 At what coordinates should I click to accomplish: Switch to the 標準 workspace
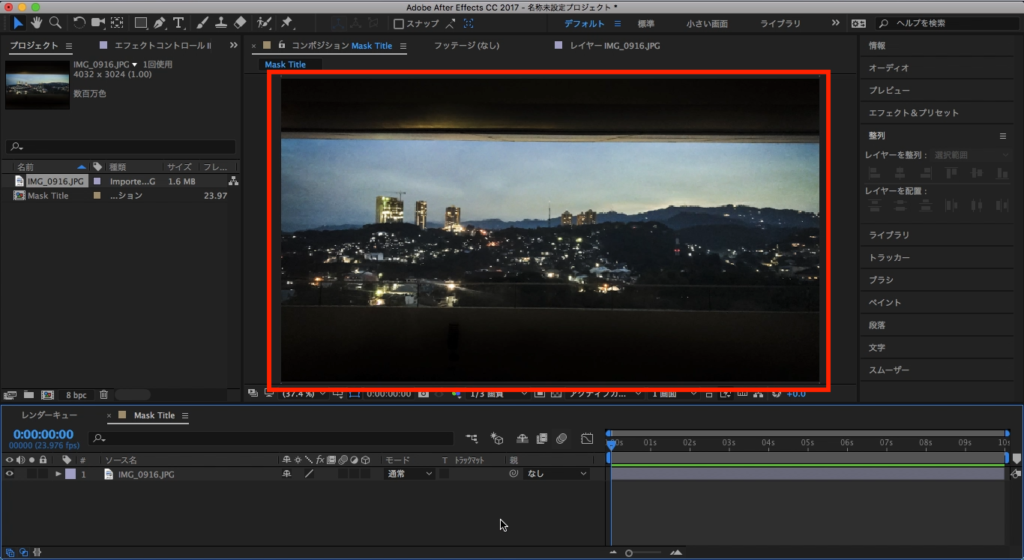pos(646,23)
